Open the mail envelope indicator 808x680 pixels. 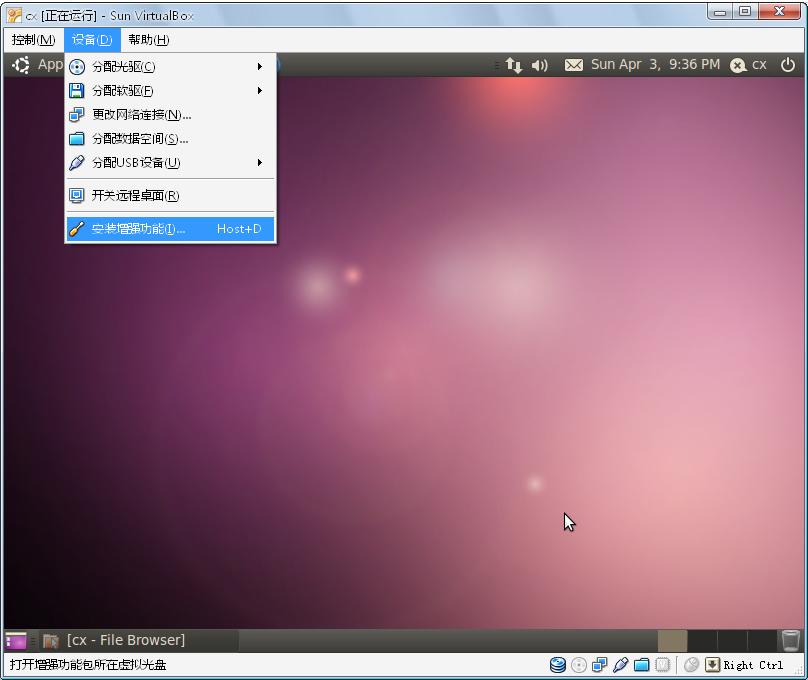coord(574,65)
